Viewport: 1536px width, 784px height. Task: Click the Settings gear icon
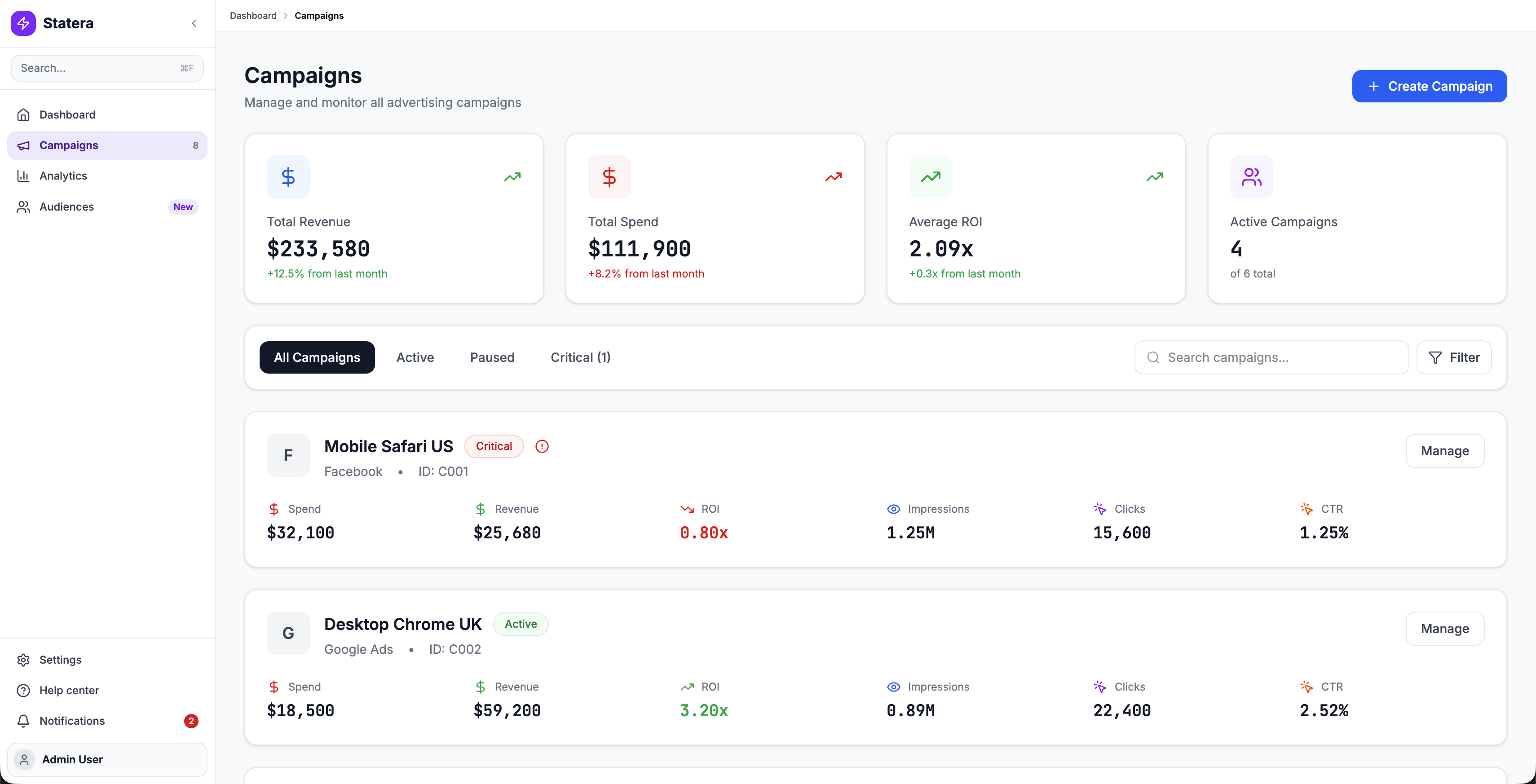click(23, 659)
